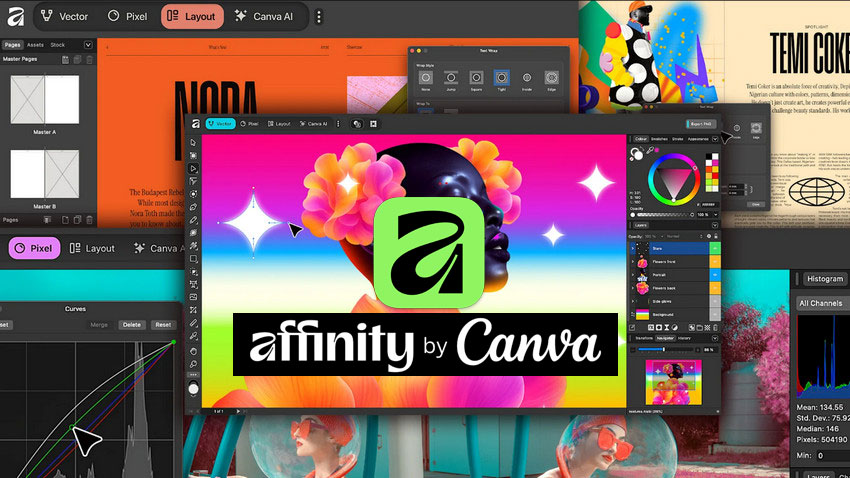Open the Colour panel options dropdown
Screen dimensions: 850x478
(715, 139)
